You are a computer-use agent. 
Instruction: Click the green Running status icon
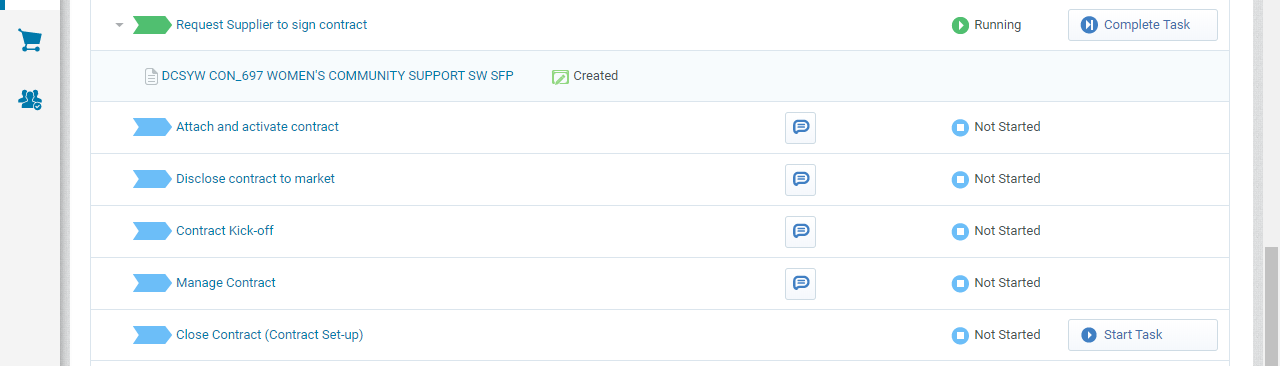tap(960, 25)
